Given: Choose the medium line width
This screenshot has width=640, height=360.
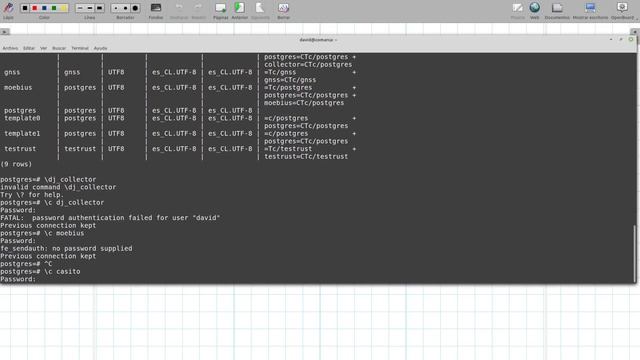Looking at the screenshot, I should point(90,8).
